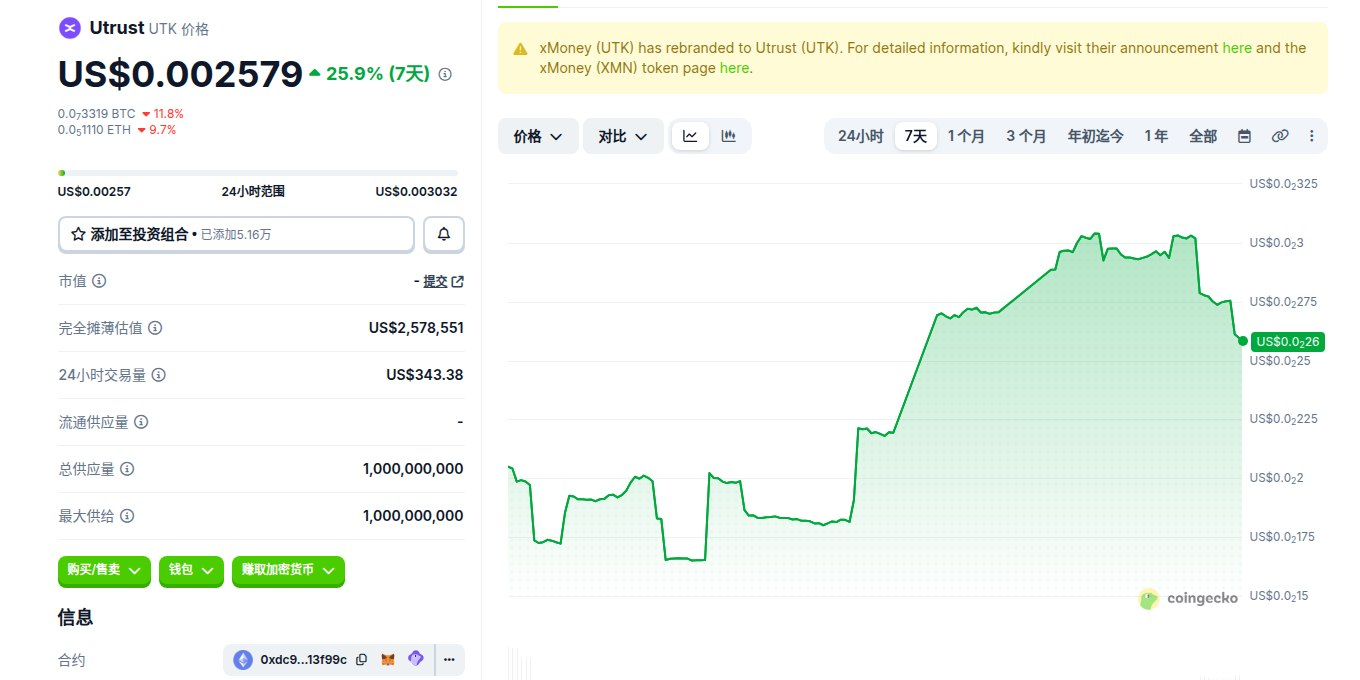Click the 0.0₇3319 BTC price text
Viewport: 1360px width, 680px height.
click(96, 114)
